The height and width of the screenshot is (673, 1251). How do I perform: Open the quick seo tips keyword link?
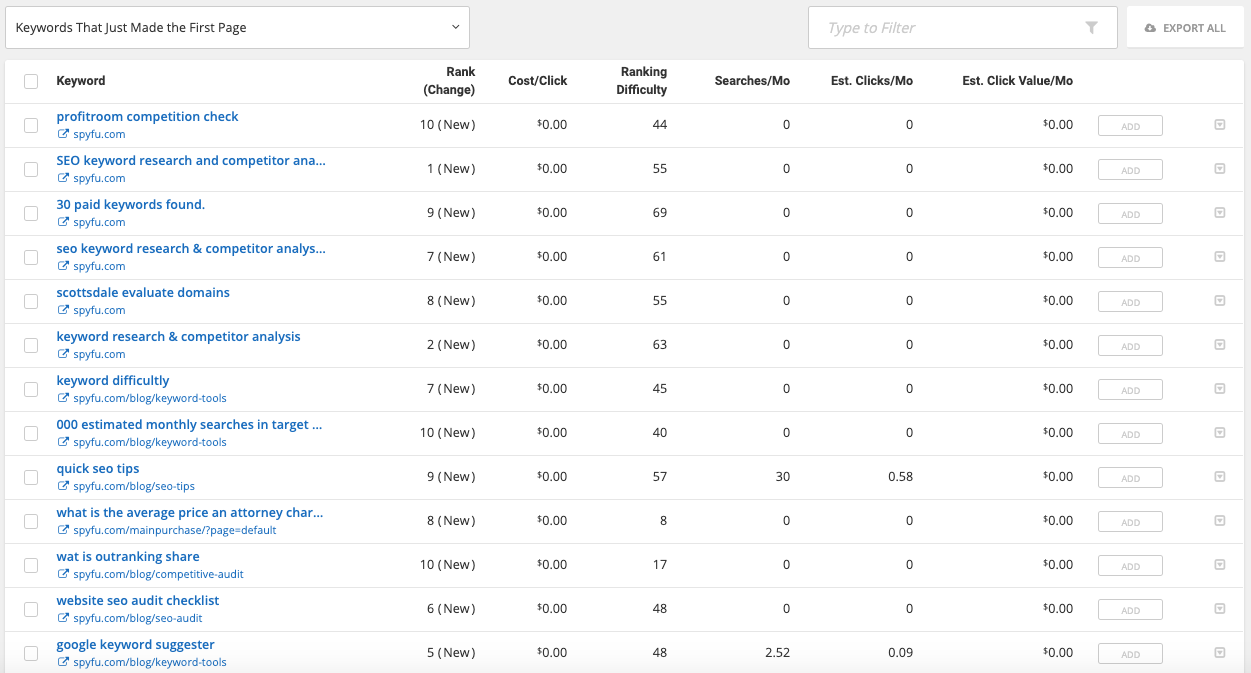[98, 469]
